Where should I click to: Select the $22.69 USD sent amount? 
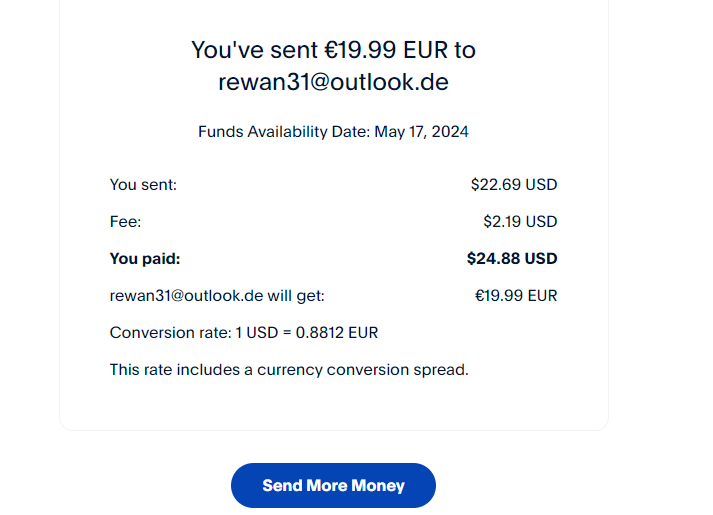coord(513,184)
